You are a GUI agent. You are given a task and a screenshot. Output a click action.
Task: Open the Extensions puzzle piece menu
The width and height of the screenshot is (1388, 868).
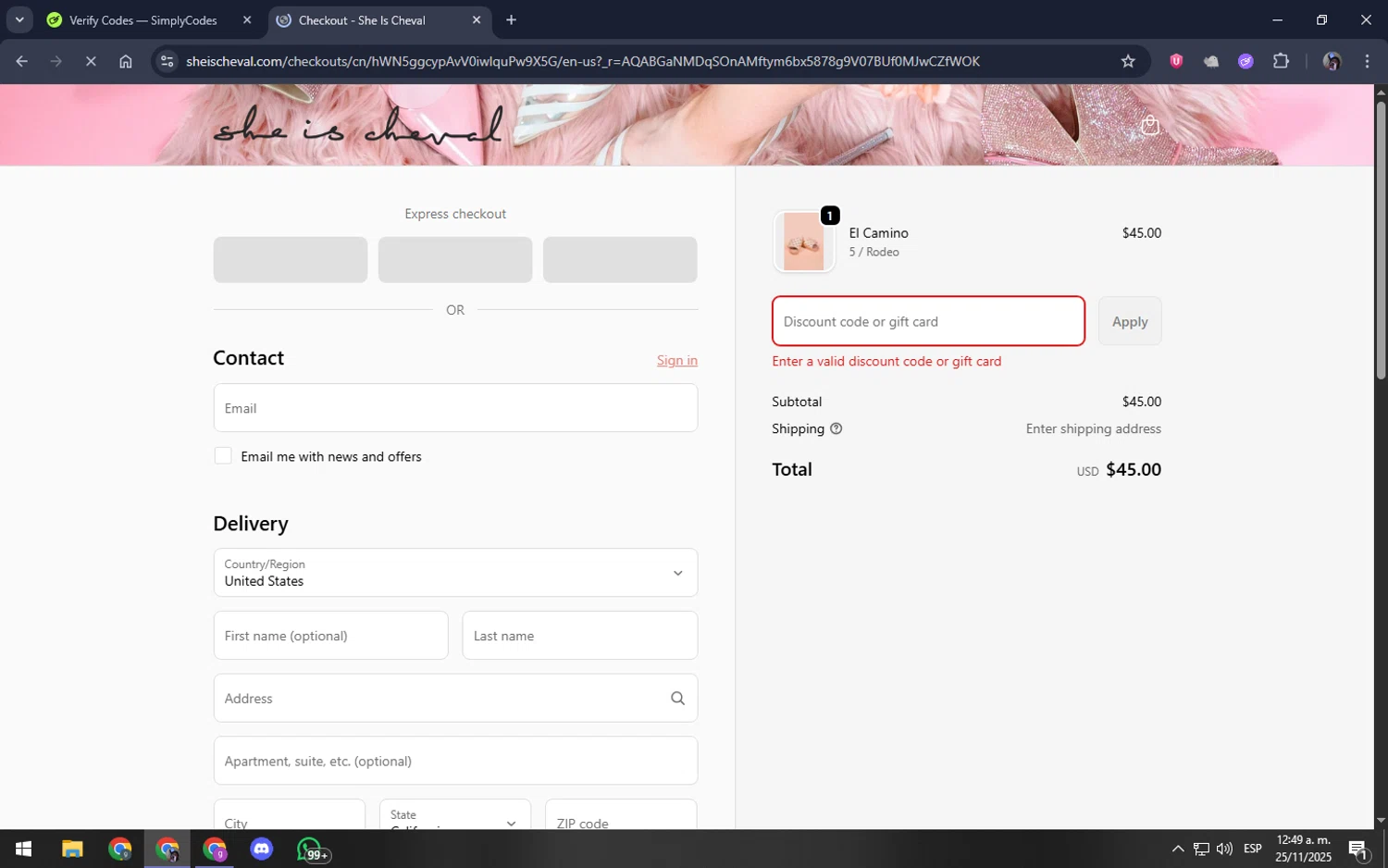pos(1281,61)
